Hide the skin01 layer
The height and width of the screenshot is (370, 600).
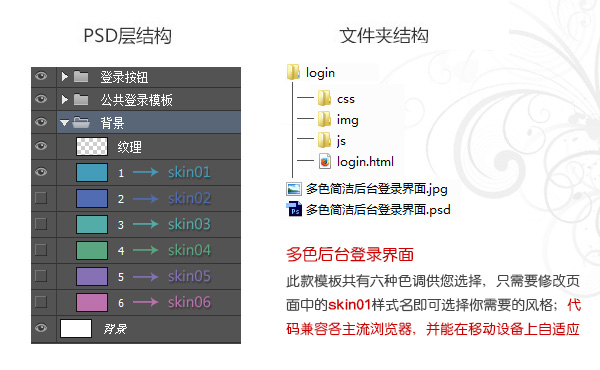pyautogui.click(x=41, y=172)
